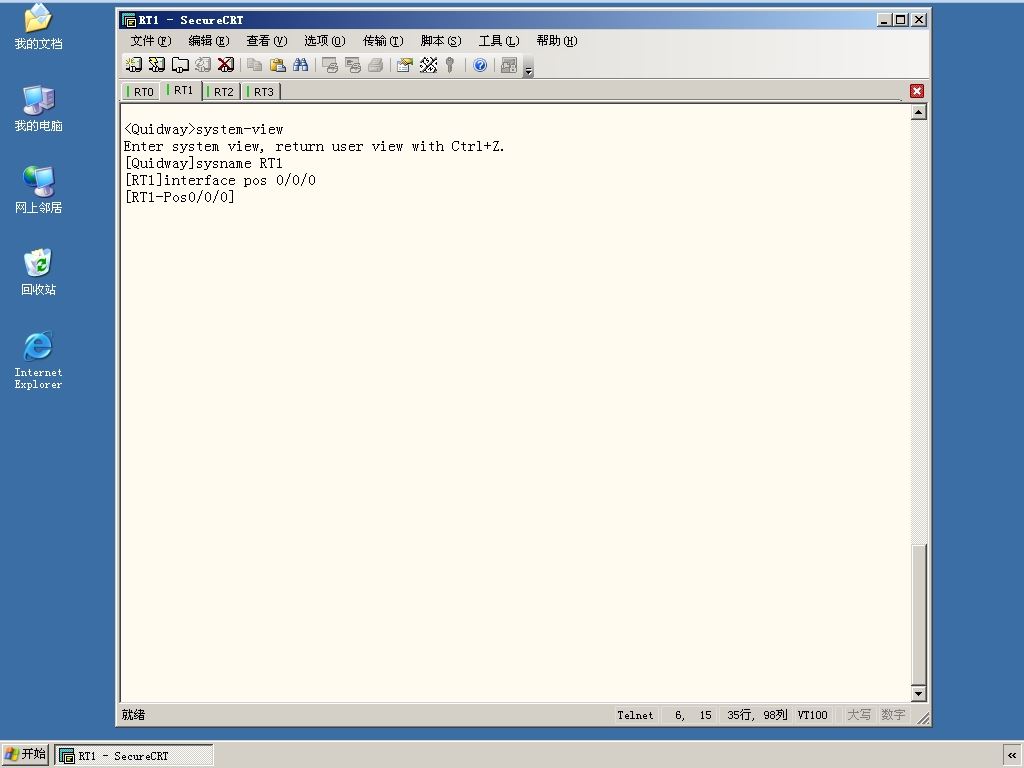The height and width of the screenshot is (768, 1024).
Task: Click the 'Enter system view' message line
Action: 314,146
